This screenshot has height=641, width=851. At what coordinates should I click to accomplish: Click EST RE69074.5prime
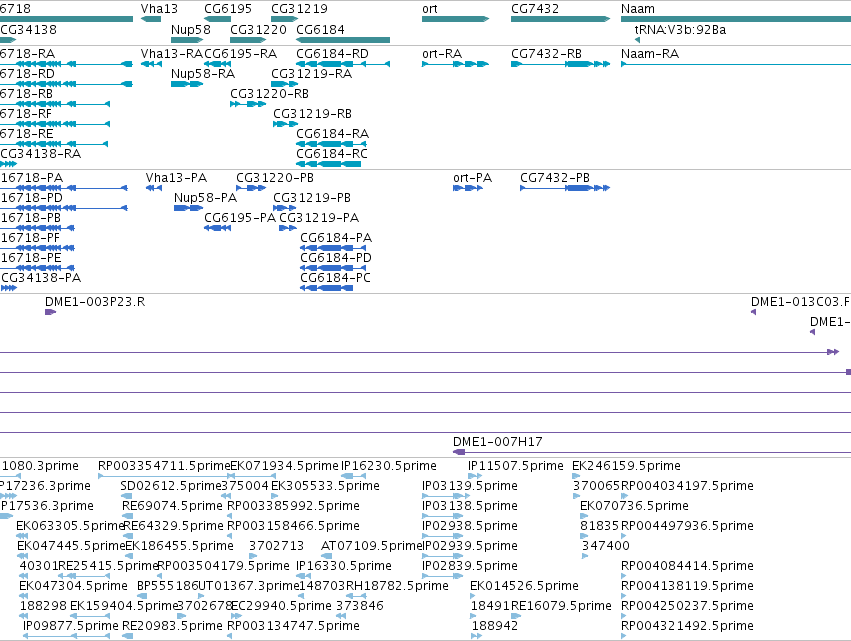pyautogui.click(x=128, y=516)
